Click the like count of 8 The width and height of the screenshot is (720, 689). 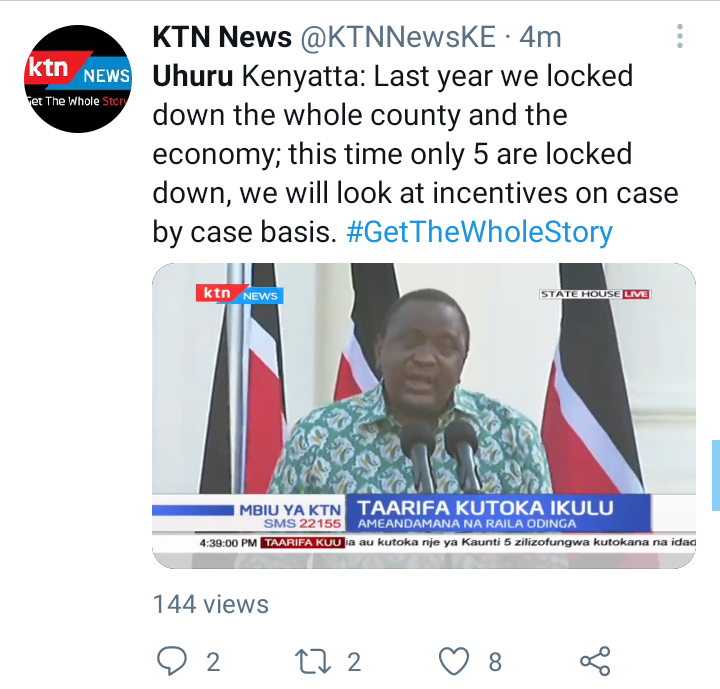click(x=495, y=662)
